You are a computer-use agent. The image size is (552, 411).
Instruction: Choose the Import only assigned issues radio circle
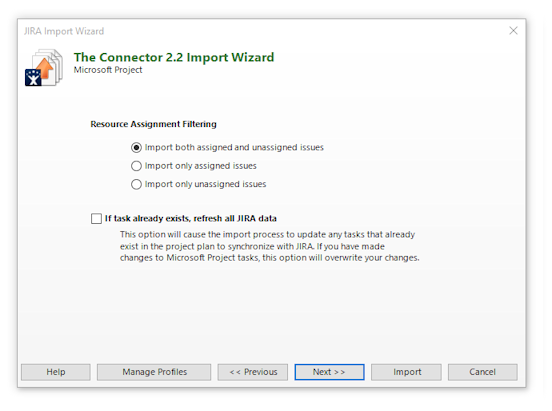pyautogui.click(x=136, y=166)
